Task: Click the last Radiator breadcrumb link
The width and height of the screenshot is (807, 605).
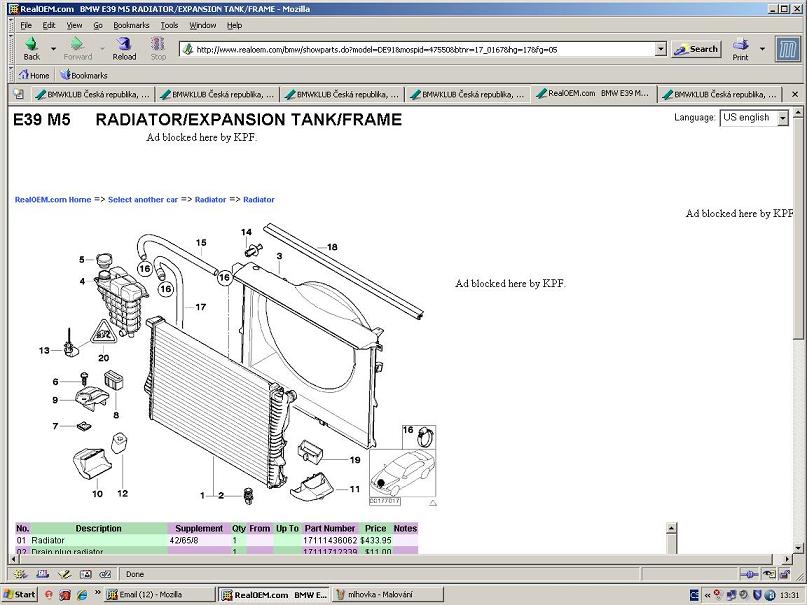Action: pos(259,200)
